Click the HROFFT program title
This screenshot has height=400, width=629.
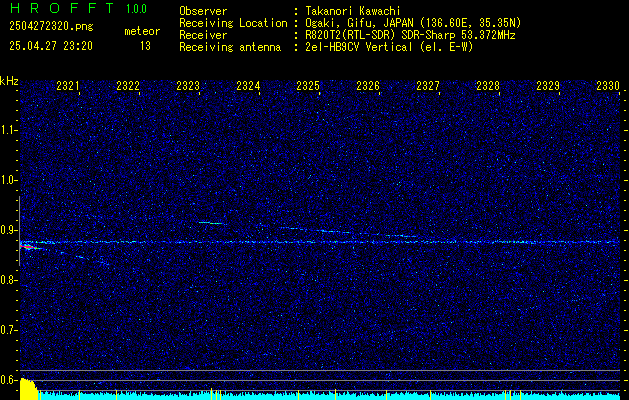(x=61, y=8)
